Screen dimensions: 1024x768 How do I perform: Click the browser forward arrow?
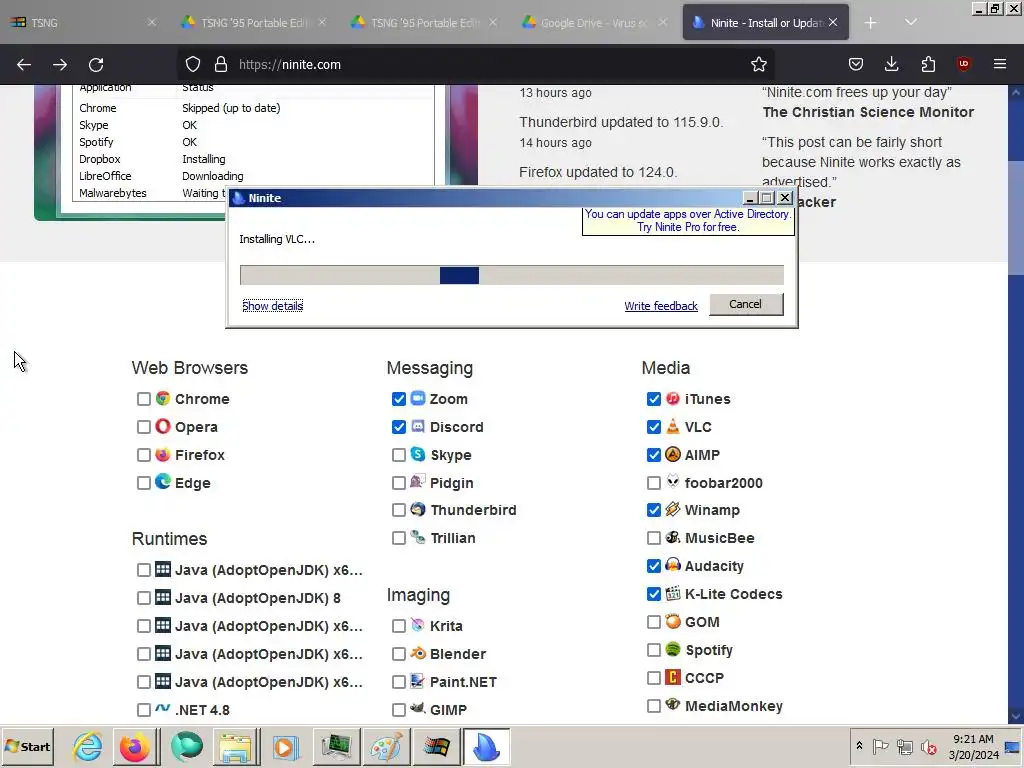[x=60, y=65]
